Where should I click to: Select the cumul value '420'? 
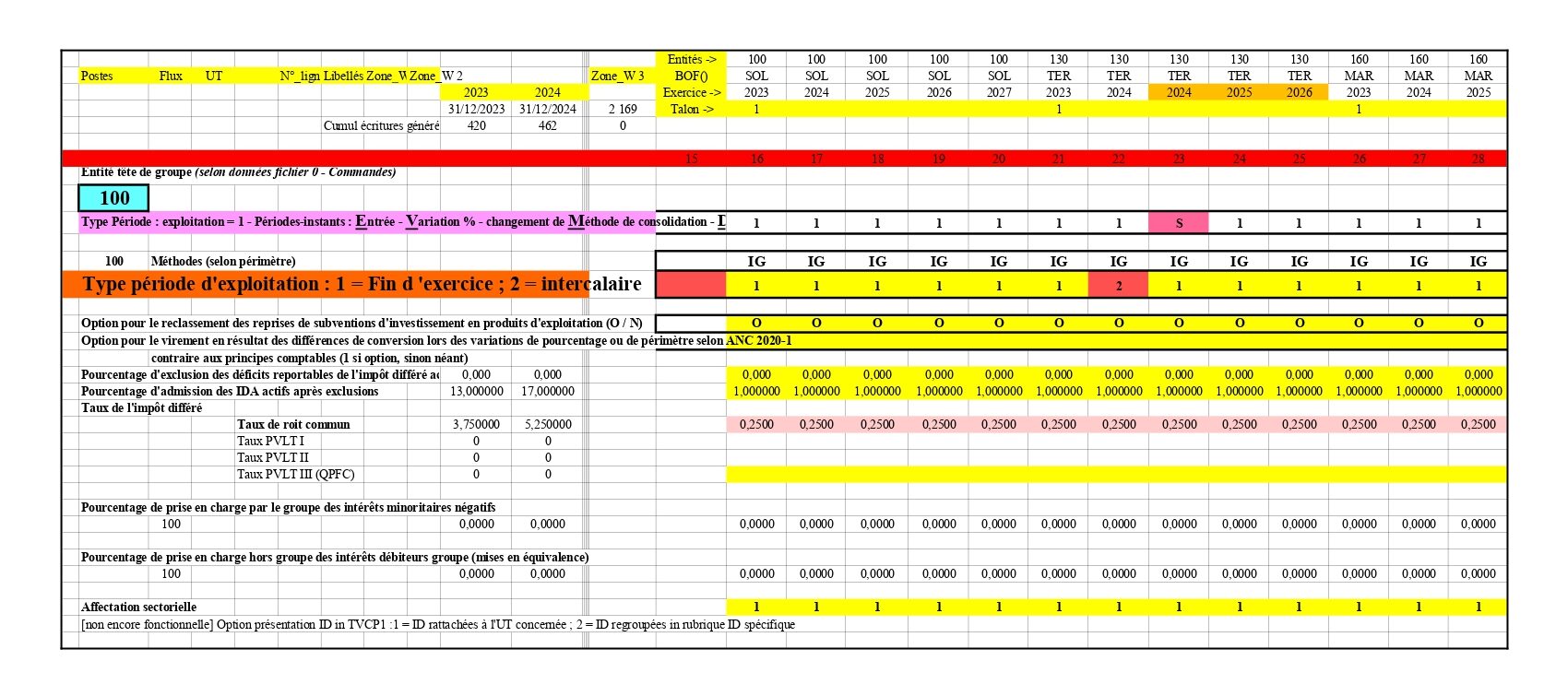coord(476,125)
